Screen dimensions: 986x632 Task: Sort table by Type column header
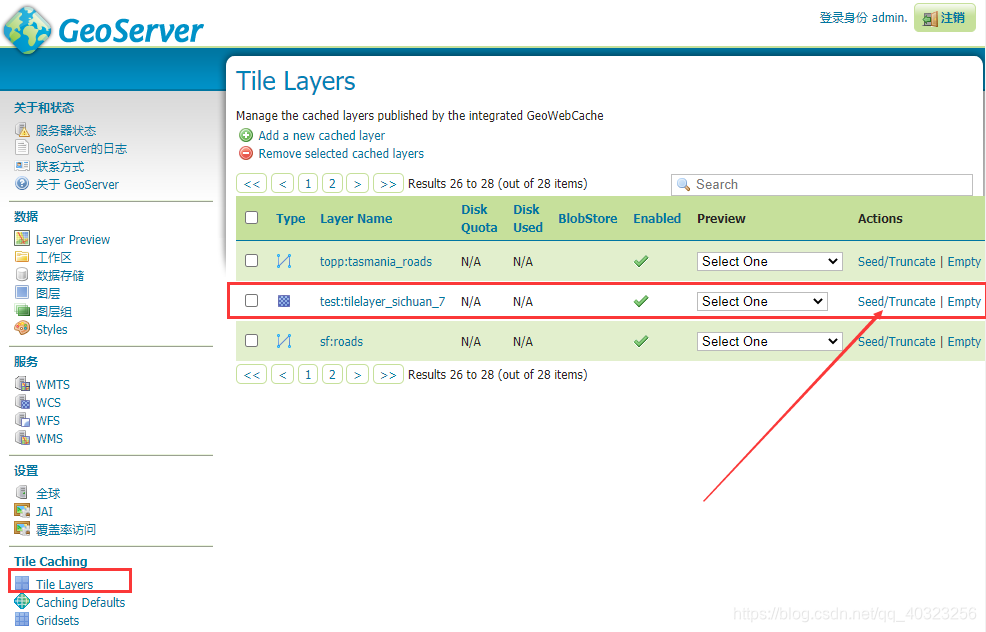point(290,218)
